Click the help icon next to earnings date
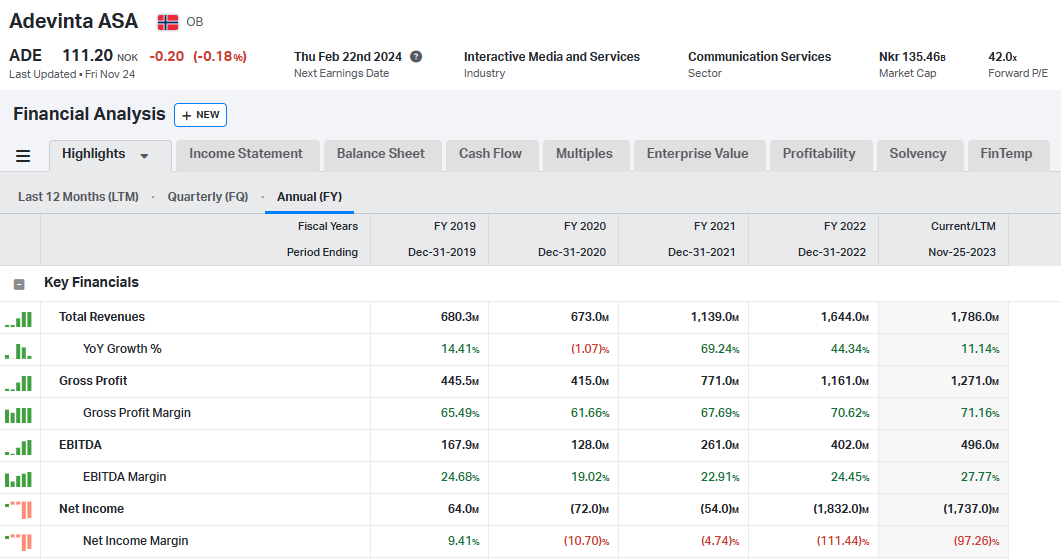Image resolution: width=1061 pixels, height=559 pixels. pos(416,57)
